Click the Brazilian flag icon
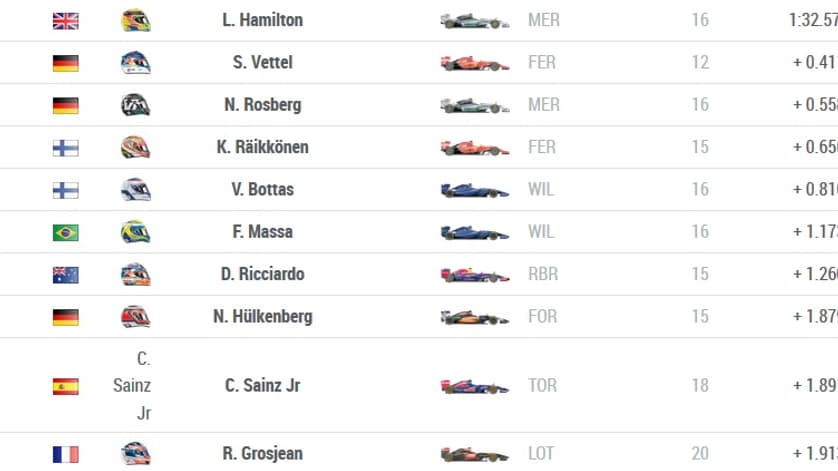This screenshot has width=838, height=471. click(x=66, y=233)
